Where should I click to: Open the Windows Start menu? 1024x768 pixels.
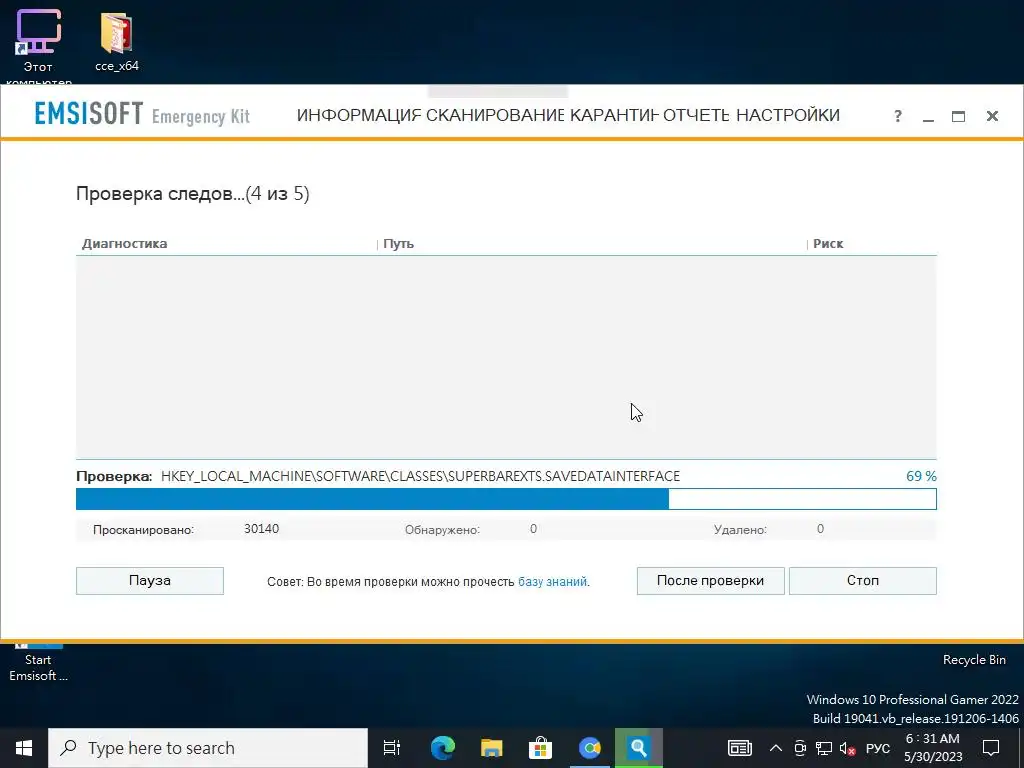click(x=24, y=748)
